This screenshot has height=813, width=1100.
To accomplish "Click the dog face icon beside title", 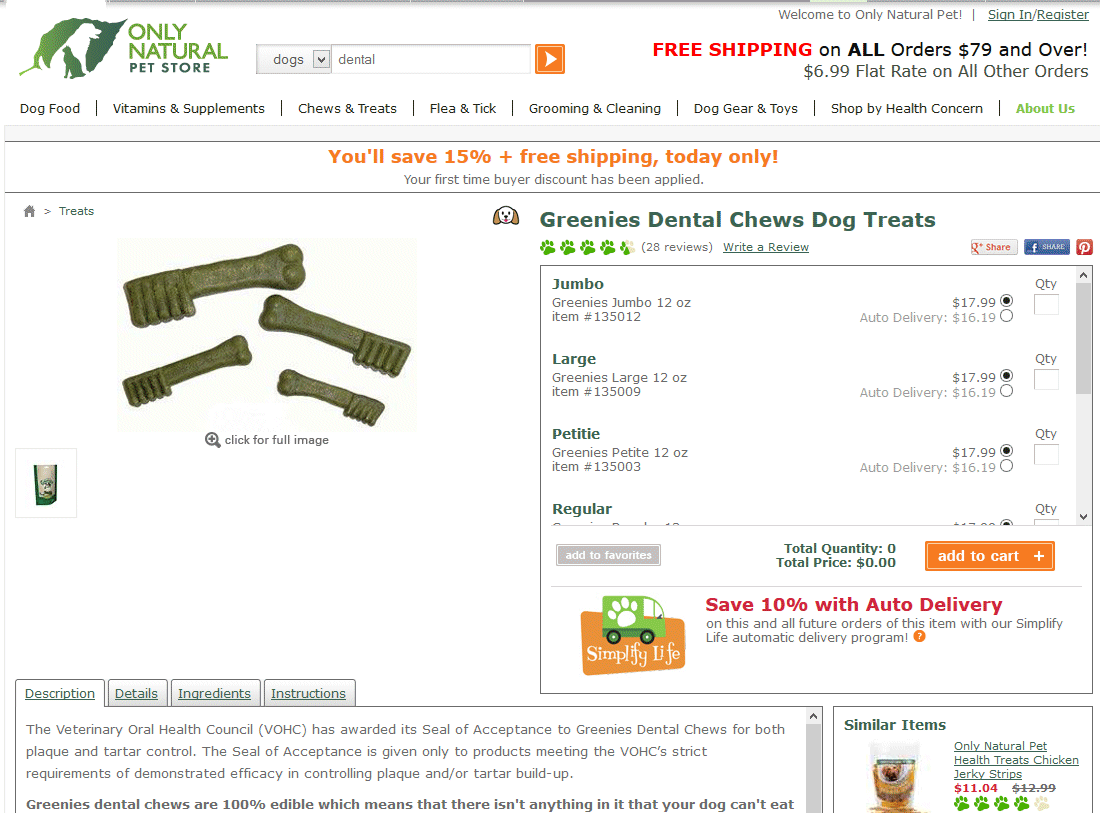I will tap(506, 216).
